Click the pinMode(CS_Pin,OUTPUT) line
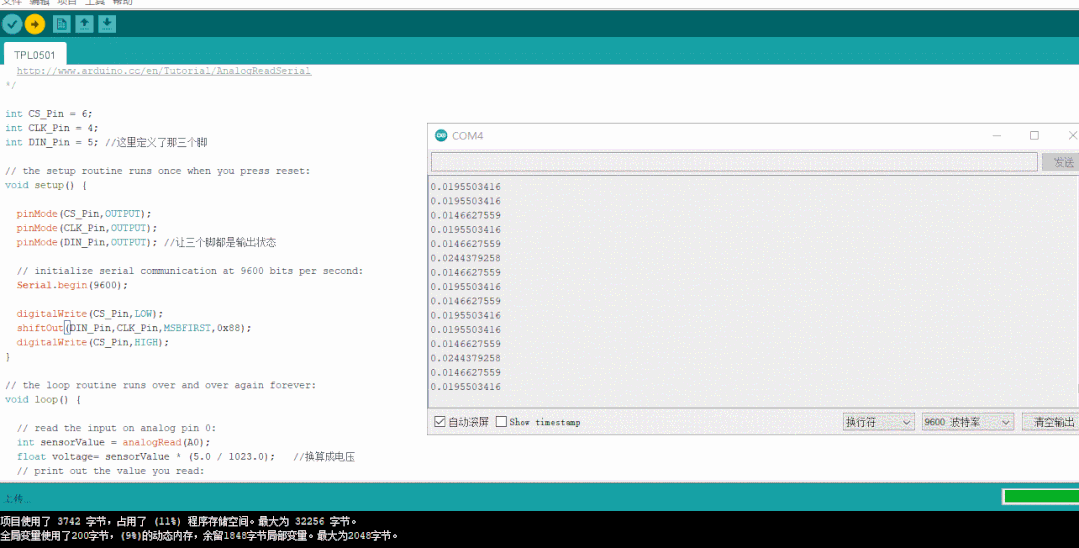 pos(84,213)
